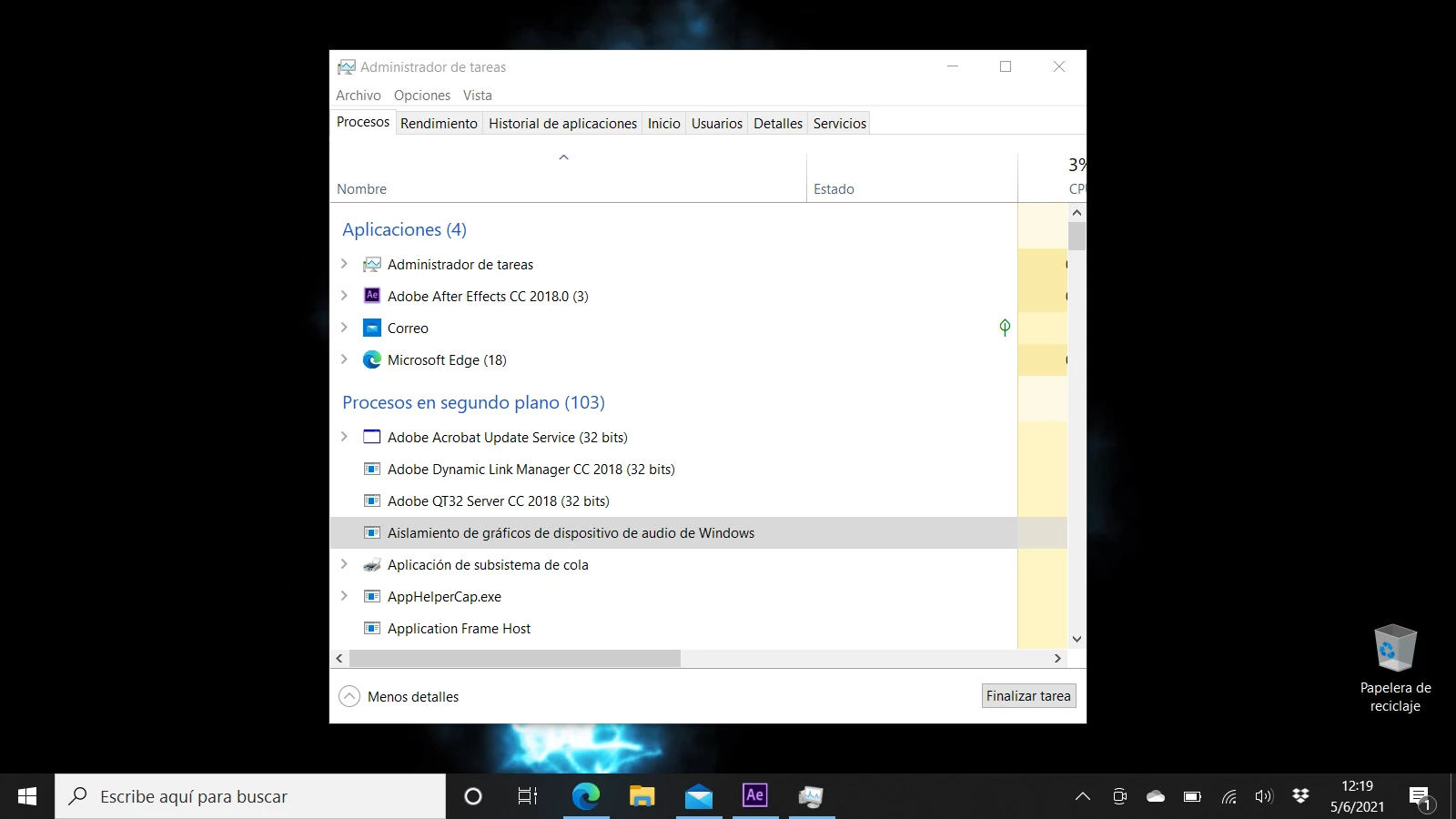Click the Task Manager title bar icon
Image resolution: width=1456 pixels, height=819 pixels.
[346, 67]
